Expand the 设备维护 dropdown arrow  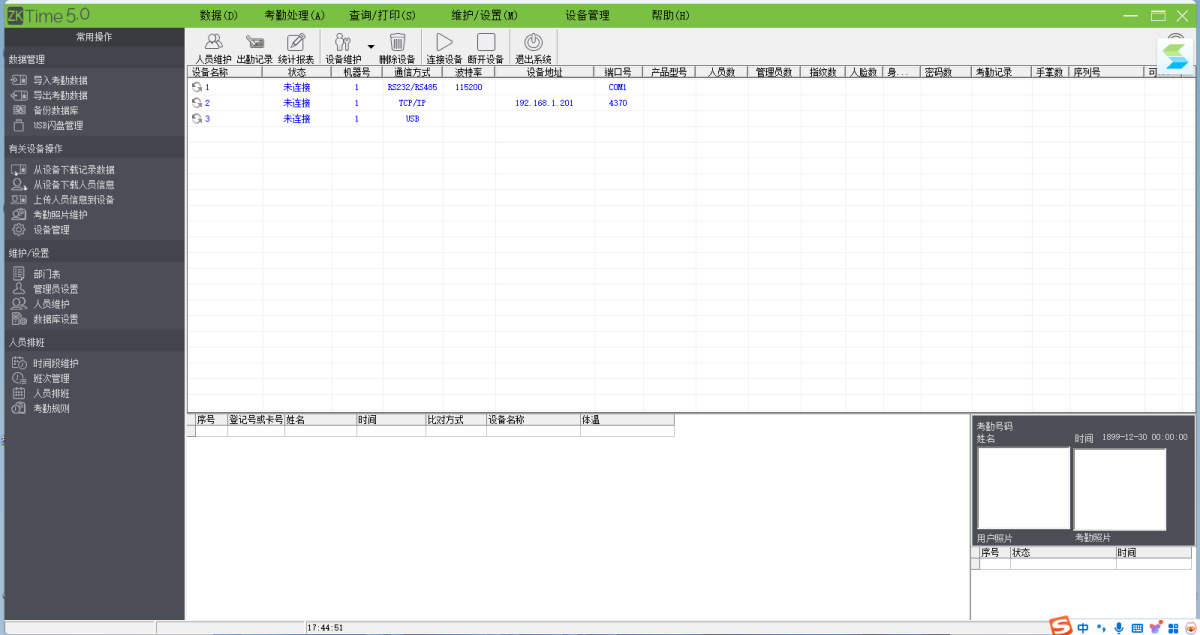pos(371,46)
